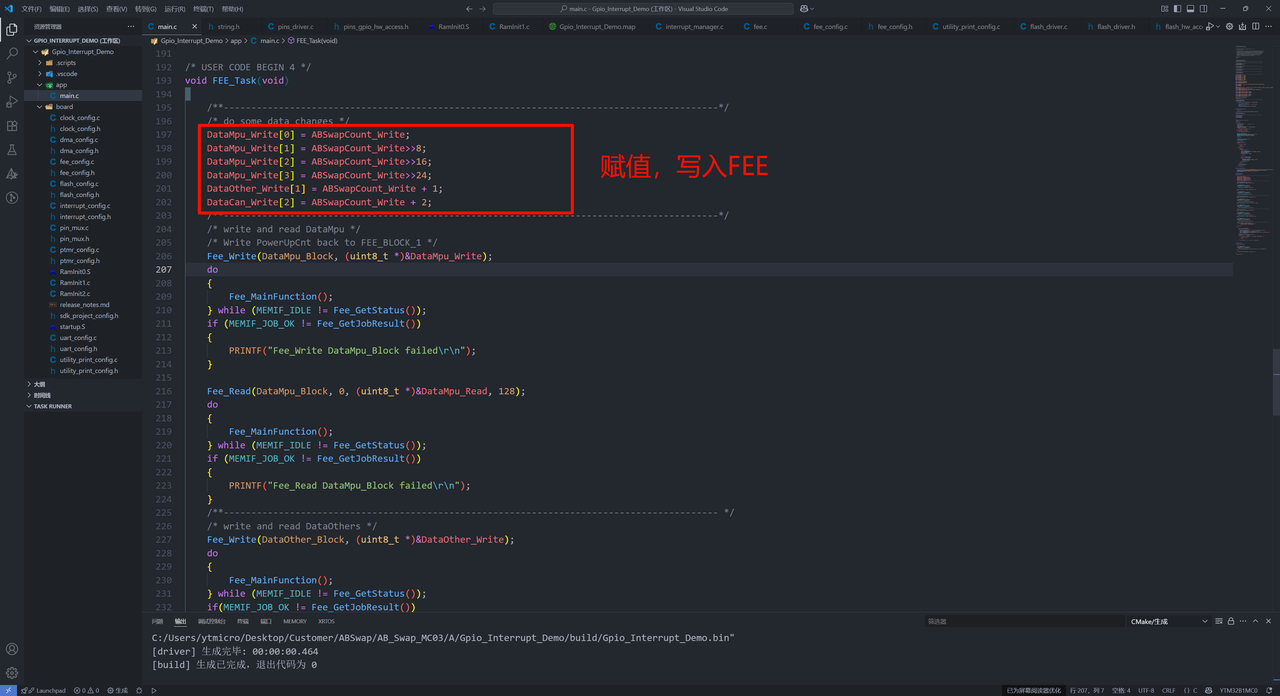The width and height of the screenshot is (1280, 696).
Task: Open the Manage gear settings menu
Action: [12, 673]
